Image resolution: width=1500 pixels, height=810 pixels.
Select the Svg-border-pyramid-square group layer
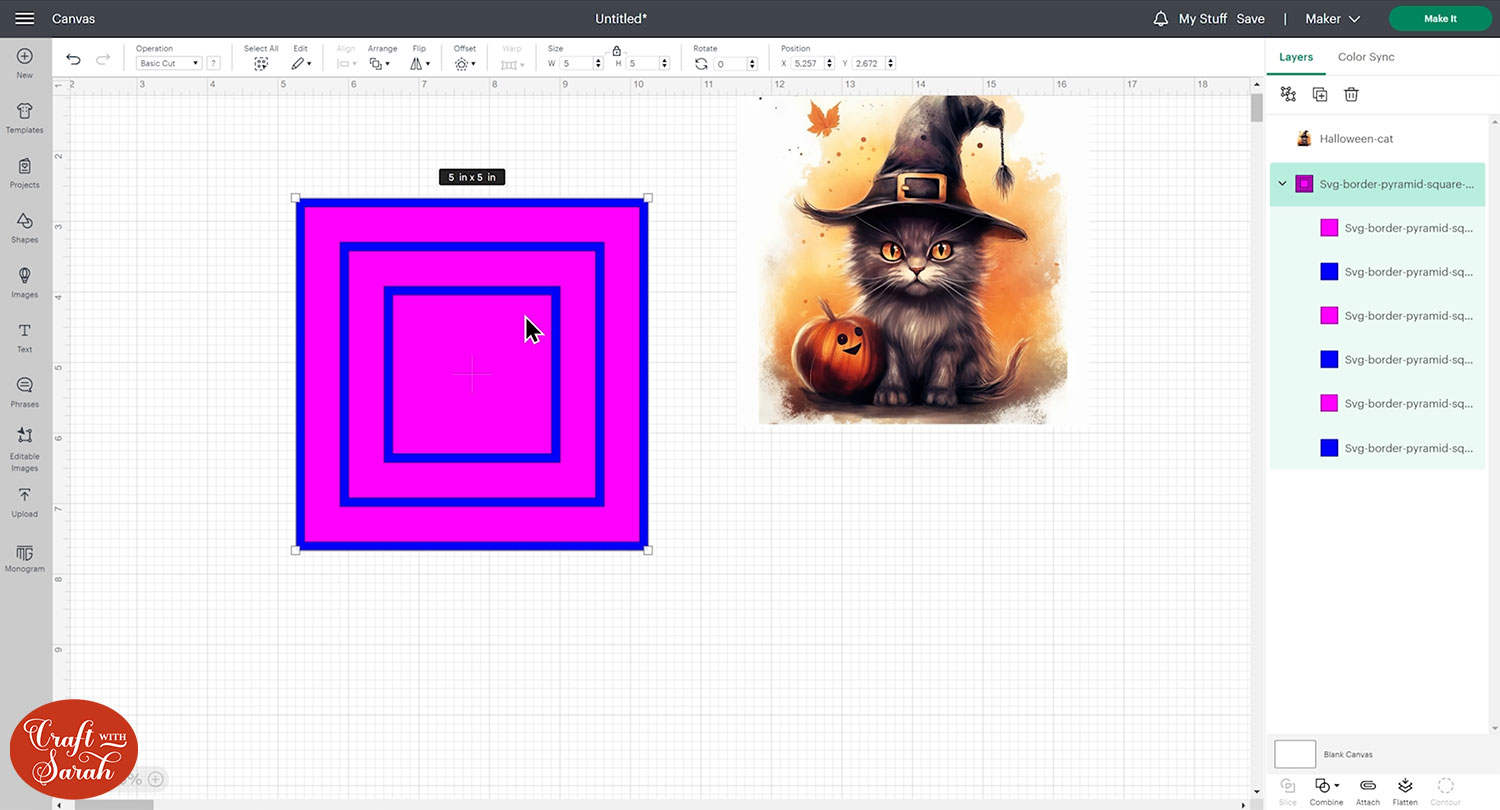click(1377, 184)
